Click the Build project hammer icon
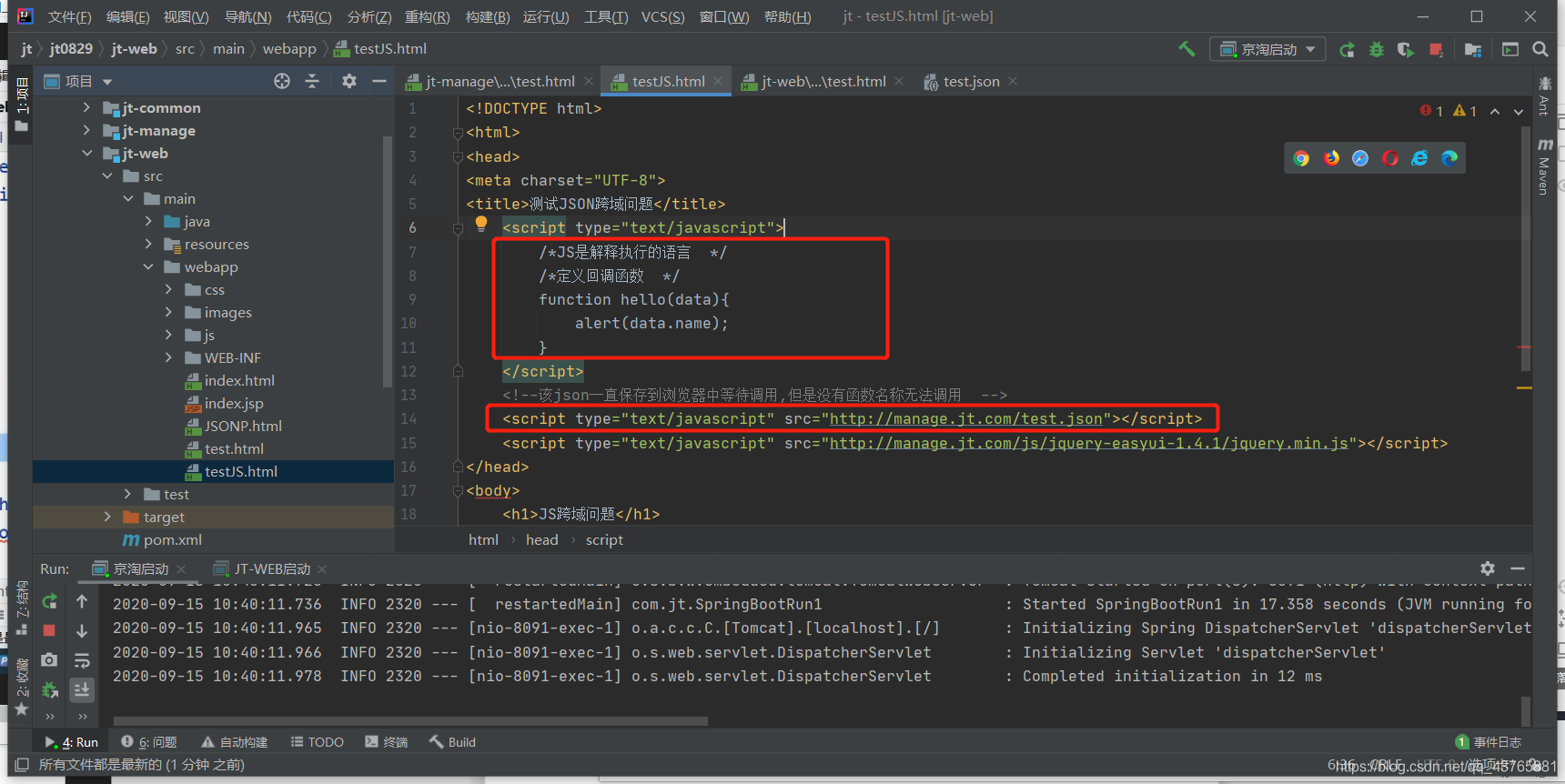Image resolution: width=1565 pixels, height=784 pixels. point(1186,49)
